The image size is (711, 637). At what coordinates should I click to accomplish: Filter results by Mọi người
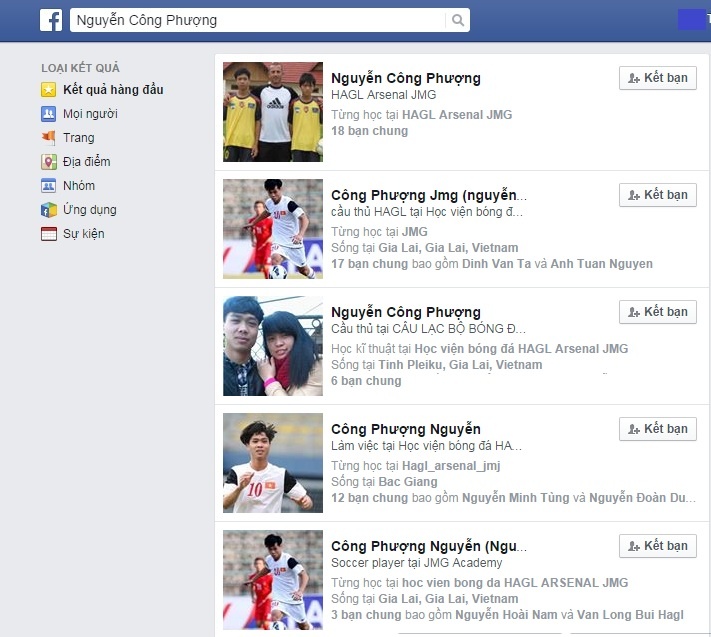90,114
